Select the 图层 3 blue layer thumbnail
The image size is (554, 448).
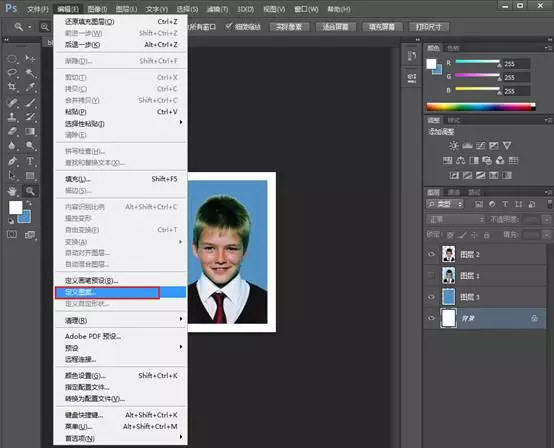pyautogui.click(x=449, y=297)
